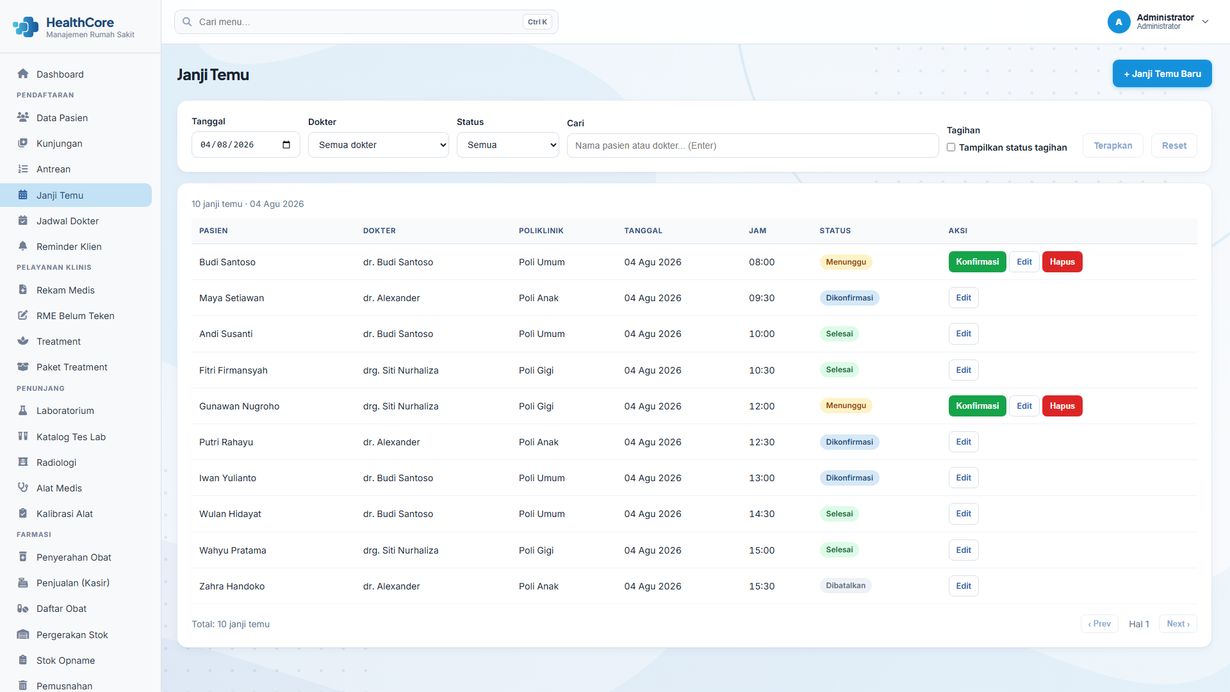The image size is (1230, 692).
Task: Enable Tampilkan status tagihan checkbox
Action: click(x=951, y=147)
